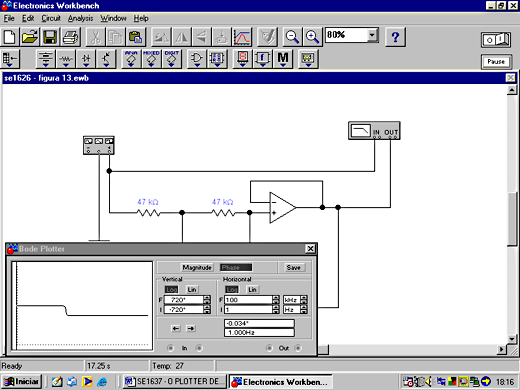
Task: Change the kHz unit spinner
Action: pos(304,300)
